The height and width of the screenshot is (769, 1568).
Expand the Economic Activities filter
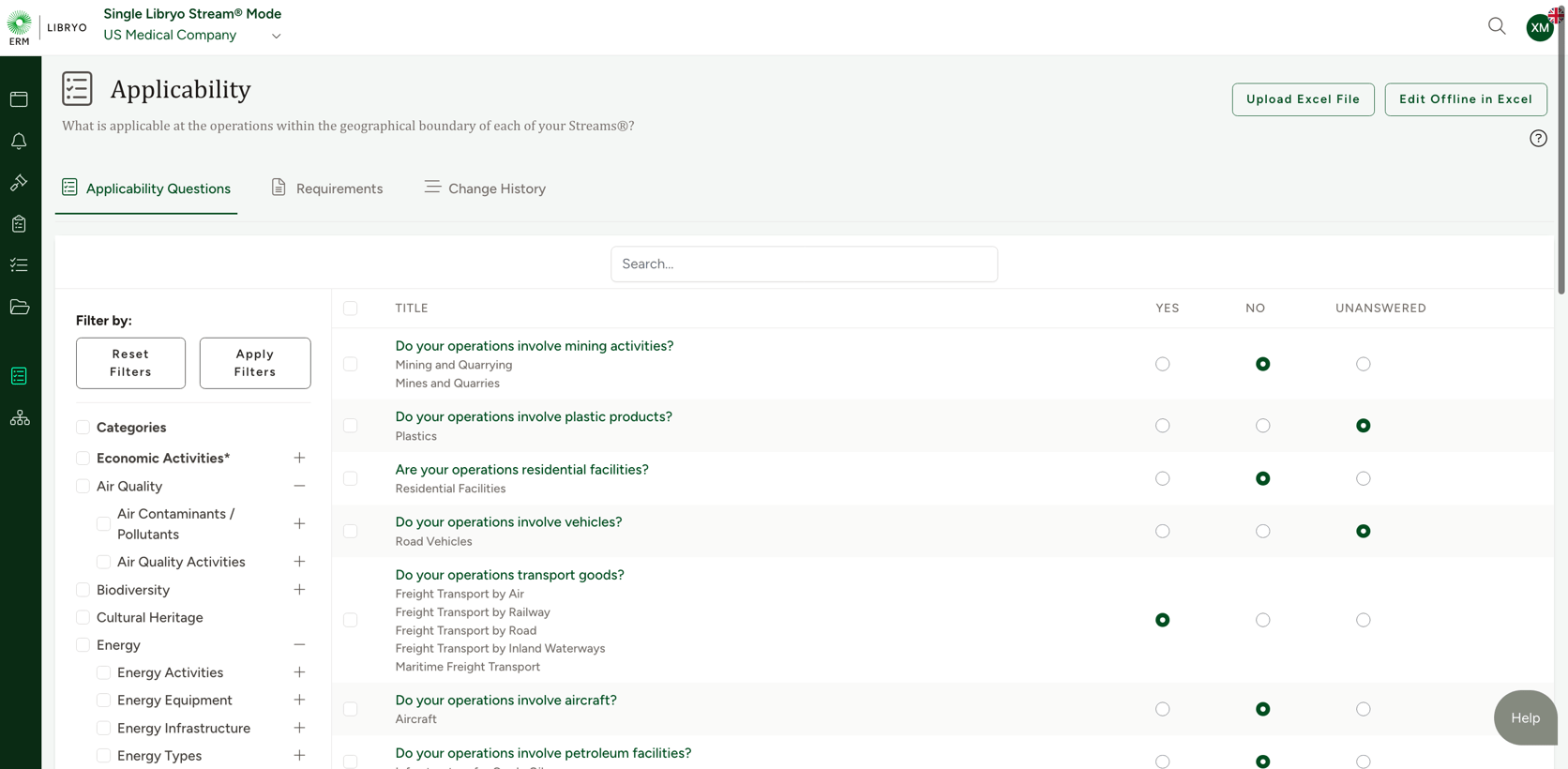click(299, 458)
